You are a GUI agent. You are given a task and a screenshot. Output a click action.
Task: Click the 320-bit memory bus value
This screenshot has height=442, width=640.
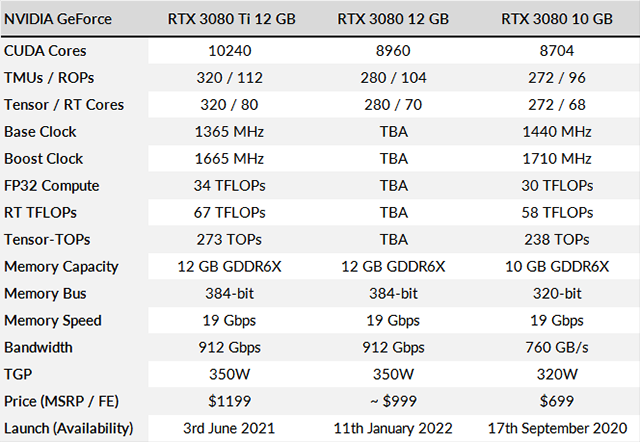click(x=555, y=293)
